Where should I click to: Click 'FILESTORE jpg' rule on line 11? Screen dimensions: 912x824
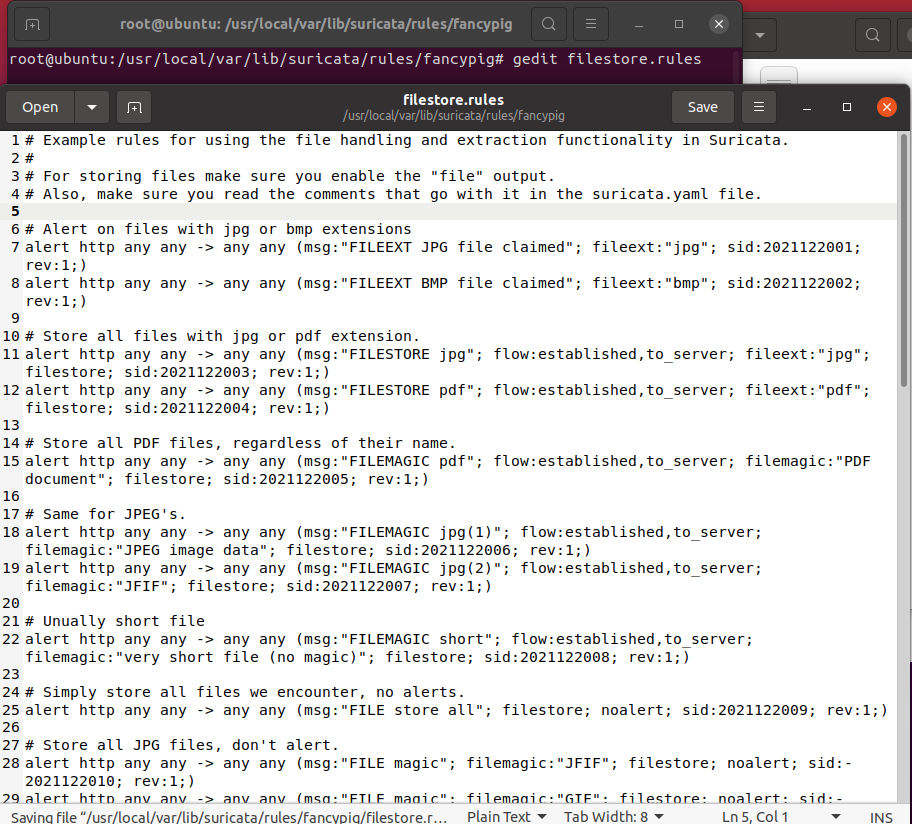point(448,363)
